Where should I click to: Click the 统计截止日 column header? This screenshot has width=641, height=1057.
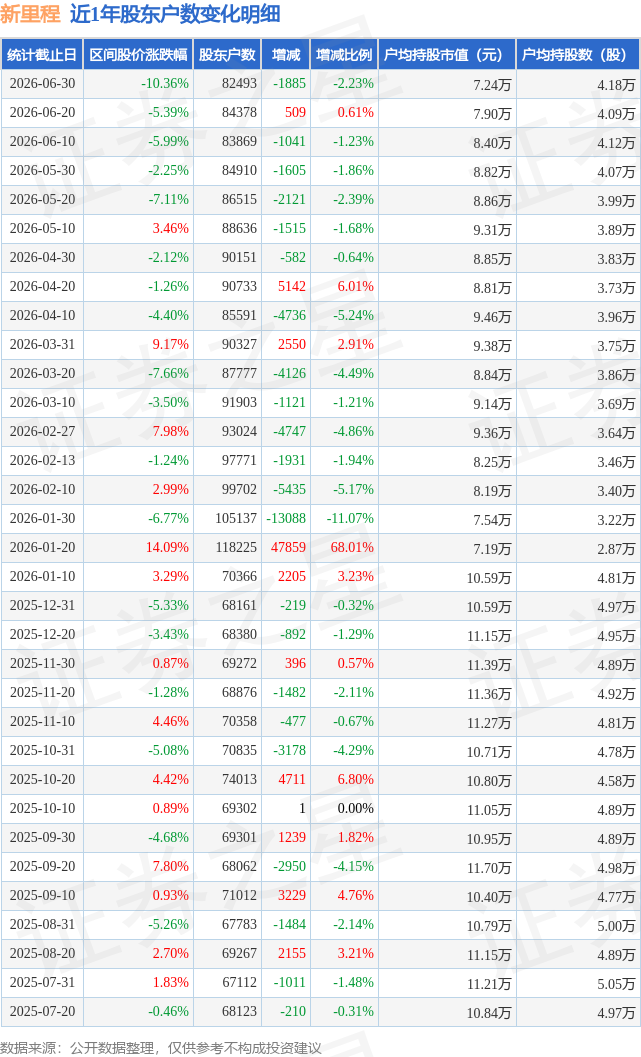[42, 55]
